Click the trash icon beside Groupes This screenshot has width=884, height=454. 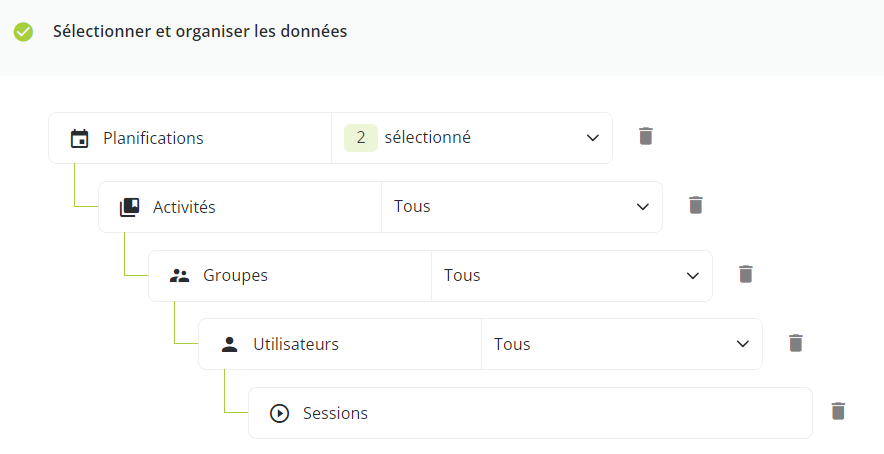click(x=745, y=274)
